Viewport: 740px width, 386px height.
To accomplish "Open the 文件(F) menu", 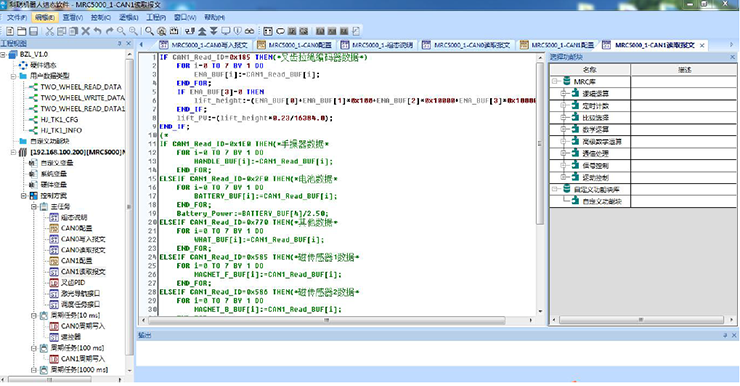I will pos(17,17).
